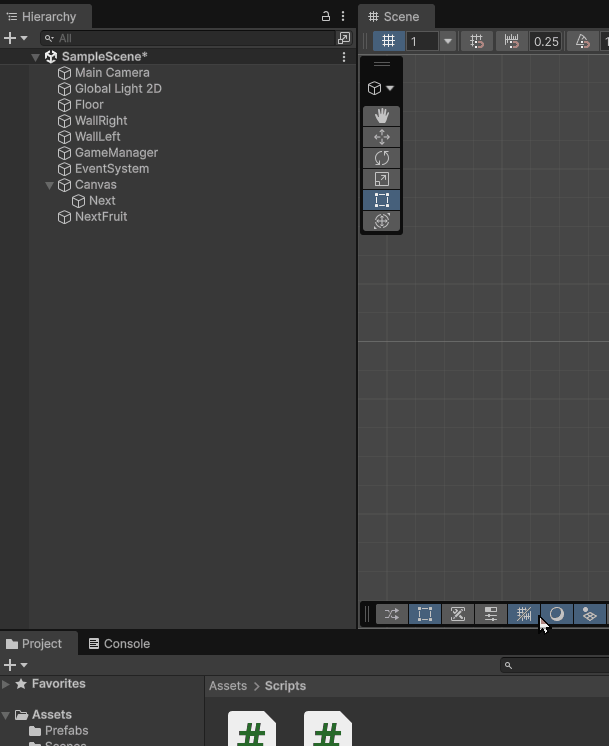
Task: Click the bottom toolbar drag handle
Action: (367, 614)
